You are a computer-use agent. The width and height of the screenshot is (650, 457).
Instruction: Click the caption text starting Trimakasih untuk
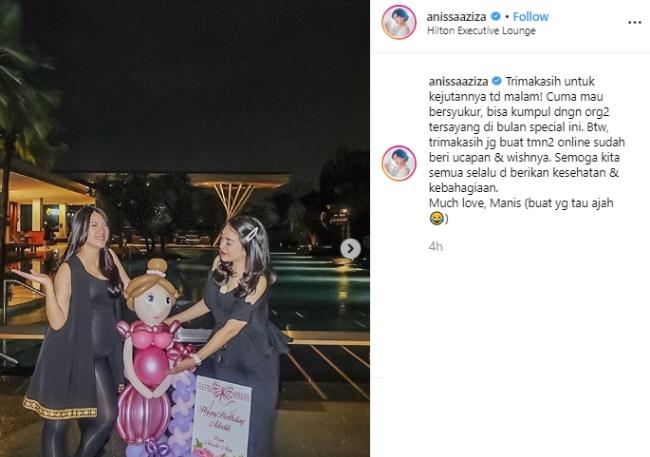tap(526, 134)
